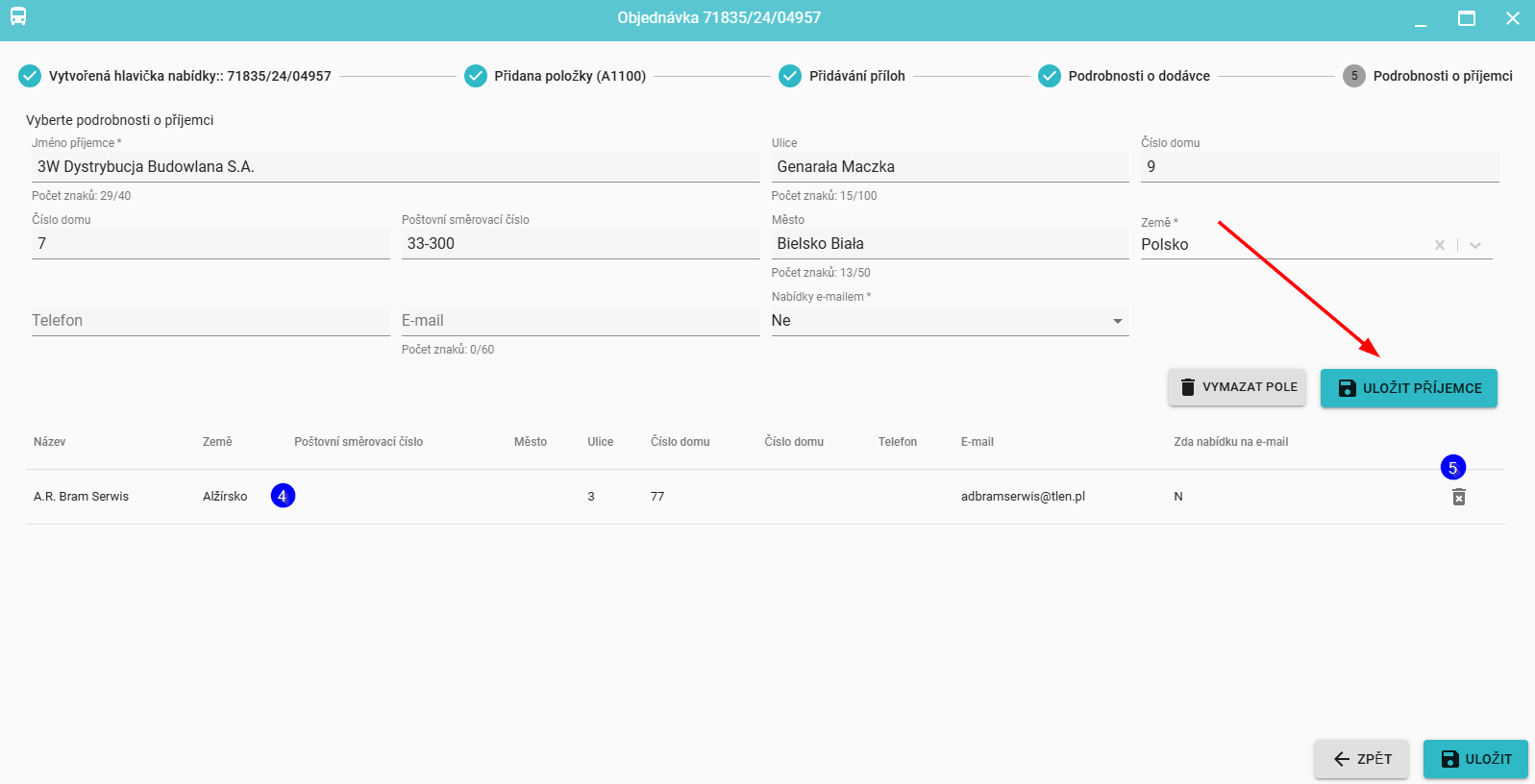Open the Nabídky e-mailem dropdown
Viewport: 1535px width, 784px height.
[x=1117, y=321]
